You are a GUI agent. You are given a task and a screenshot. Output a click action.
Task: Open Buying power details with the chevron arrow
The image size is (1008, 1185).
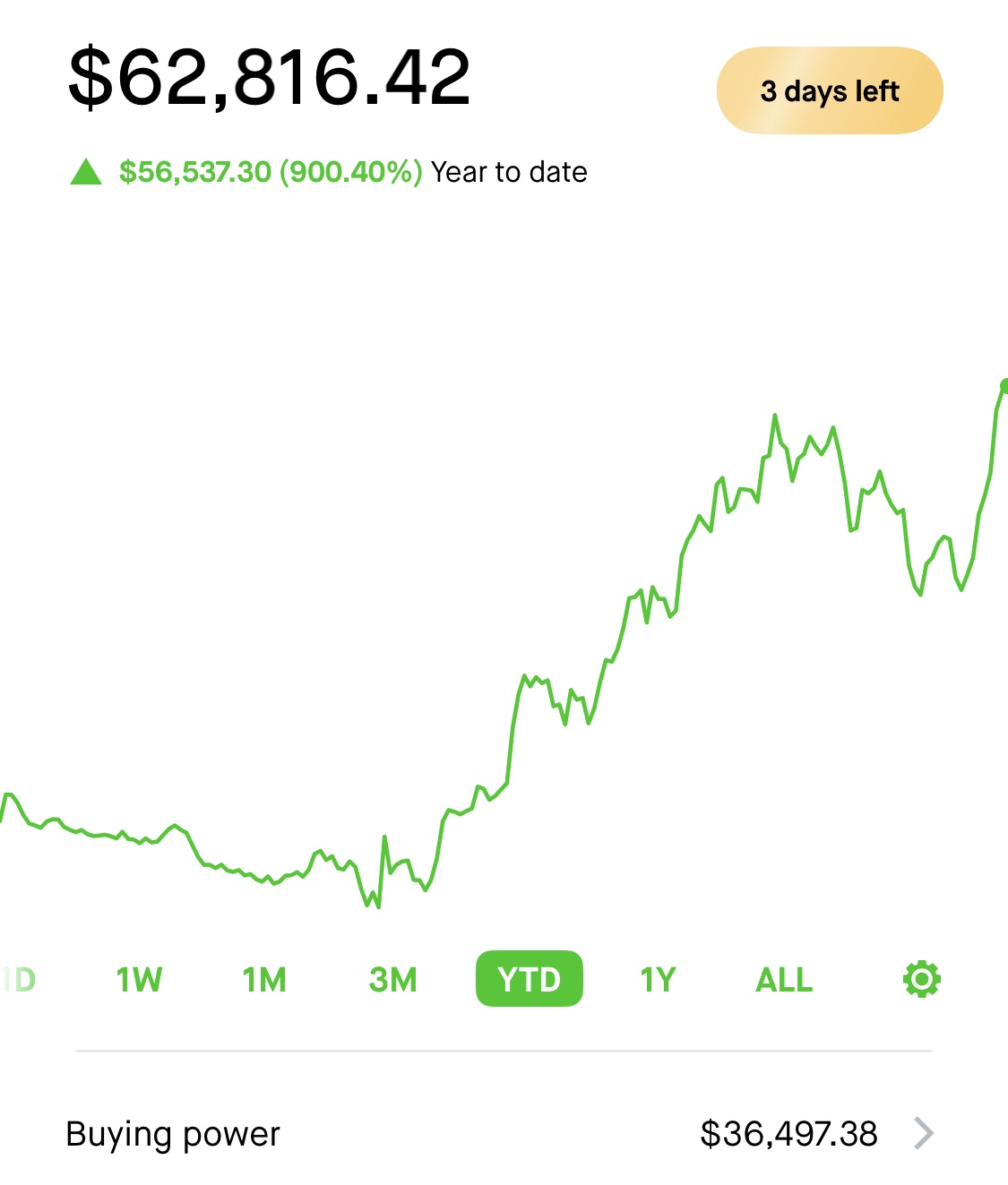[924, 1133]
